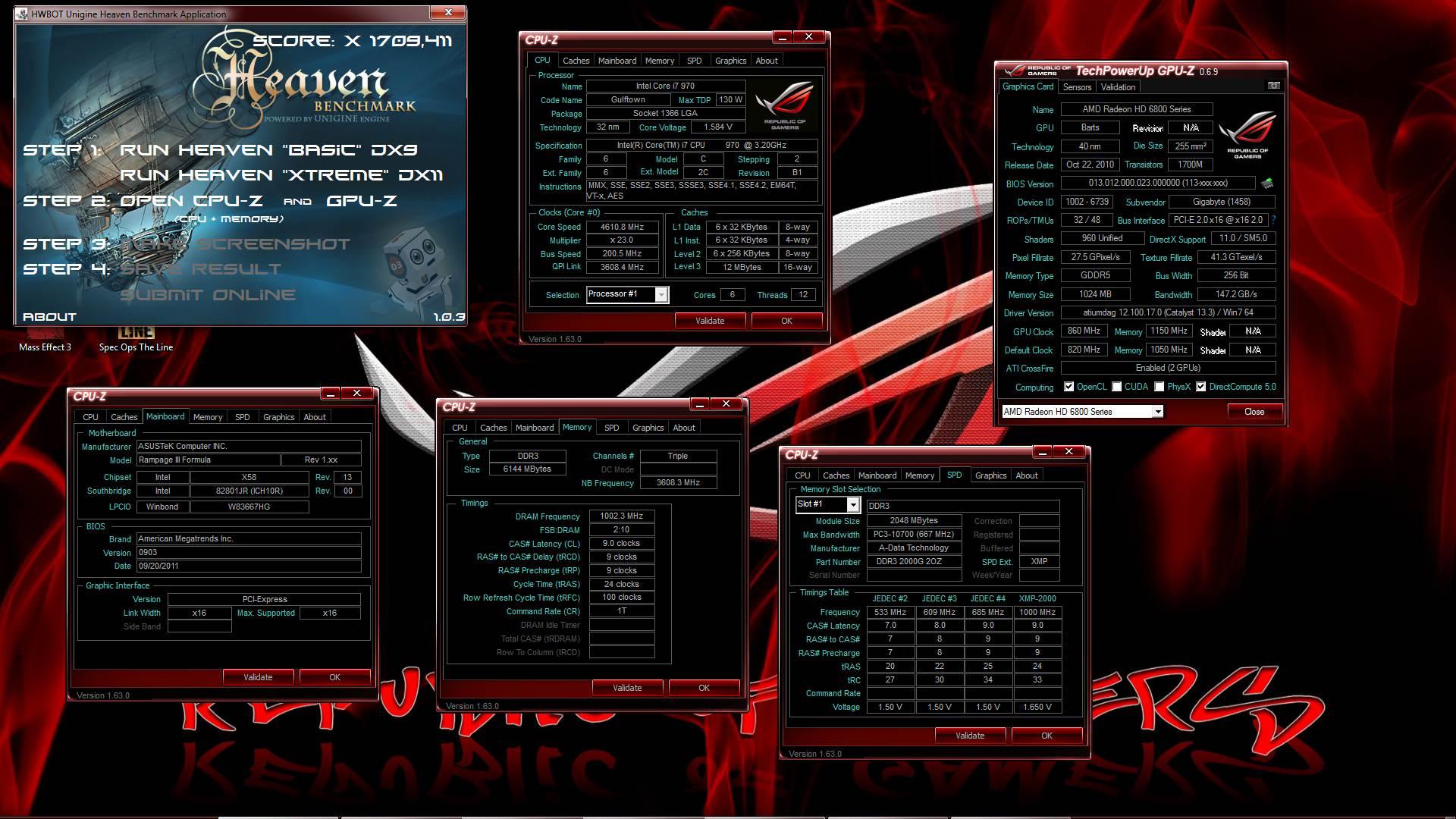Switch to Caches tab in CPU window
Viewport: 1456px width, 819px height.
576,61
